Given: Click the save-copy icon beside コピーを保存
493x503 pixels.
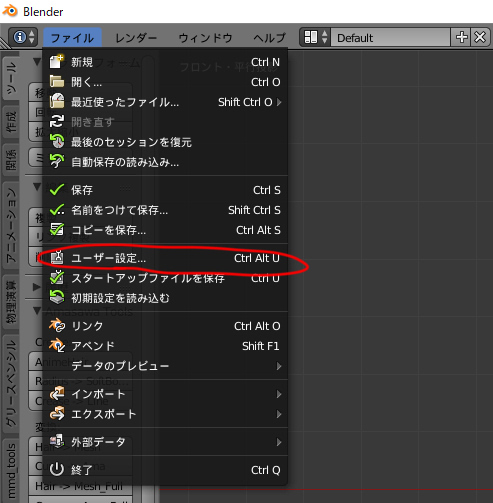Looking at the screenshot, I should [x=57, y=230].
